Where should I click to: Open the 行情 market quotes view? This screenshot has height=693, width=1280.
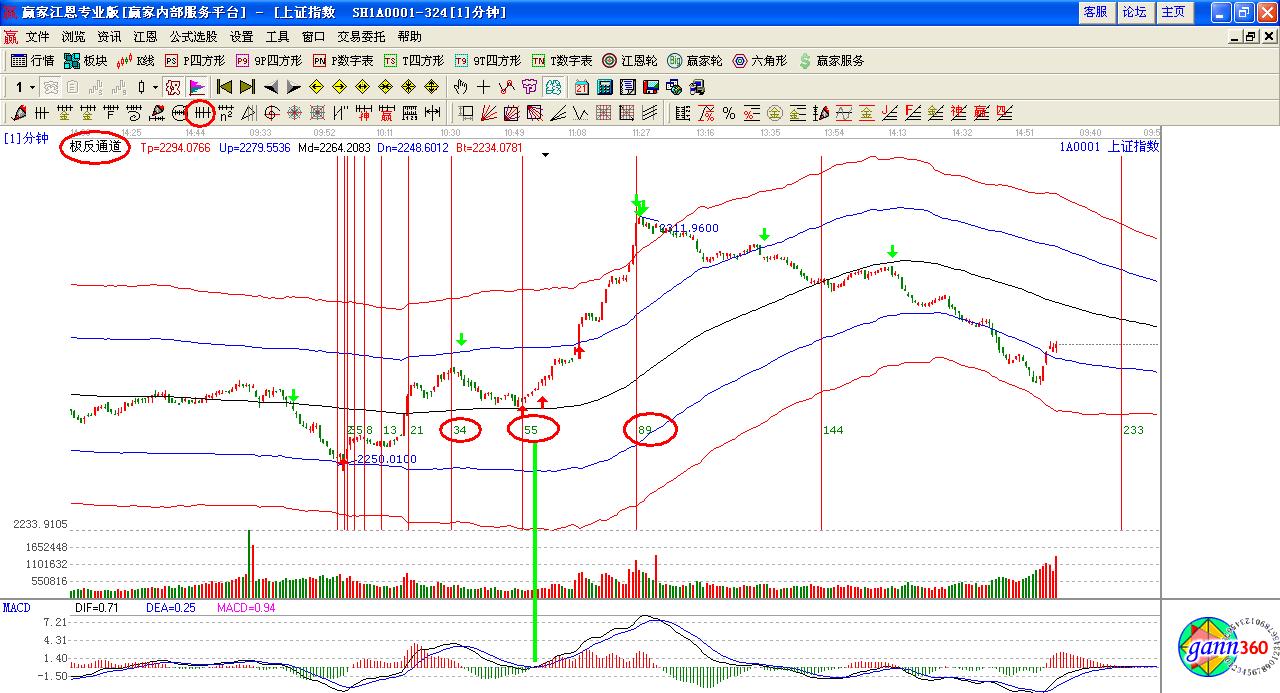coord(32,61)
